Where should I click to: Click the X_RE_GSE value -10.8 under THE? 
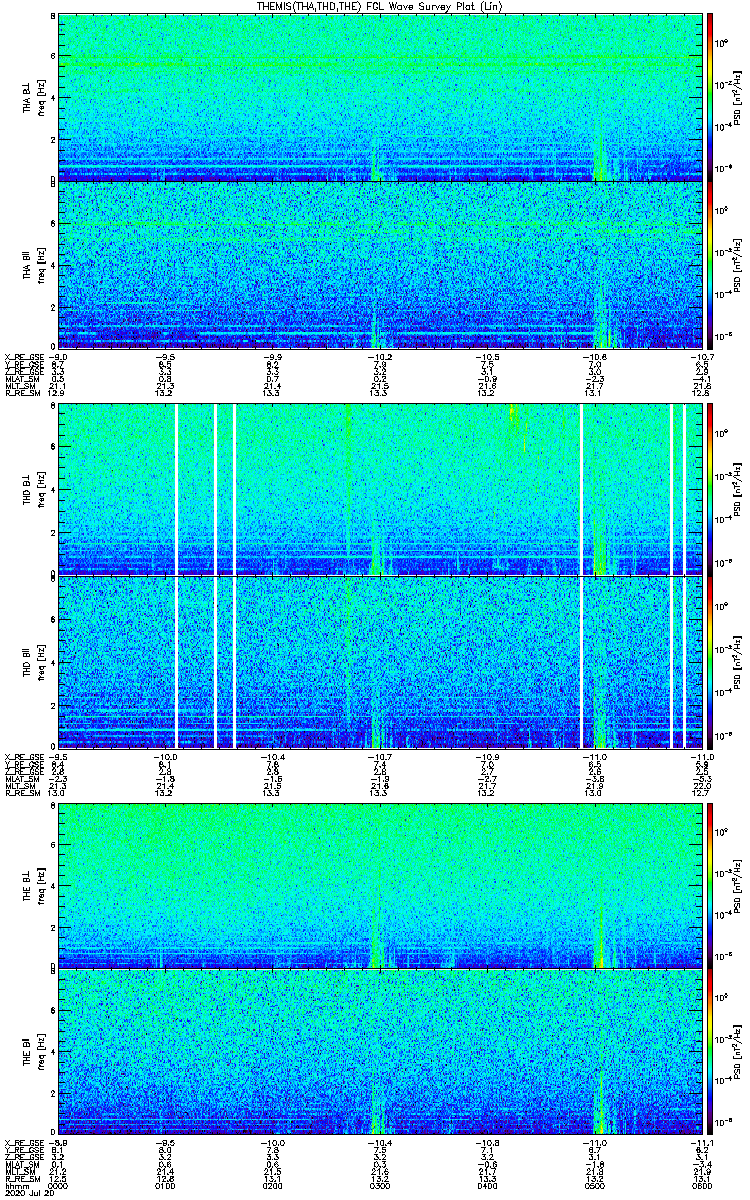coord(488,1143)
